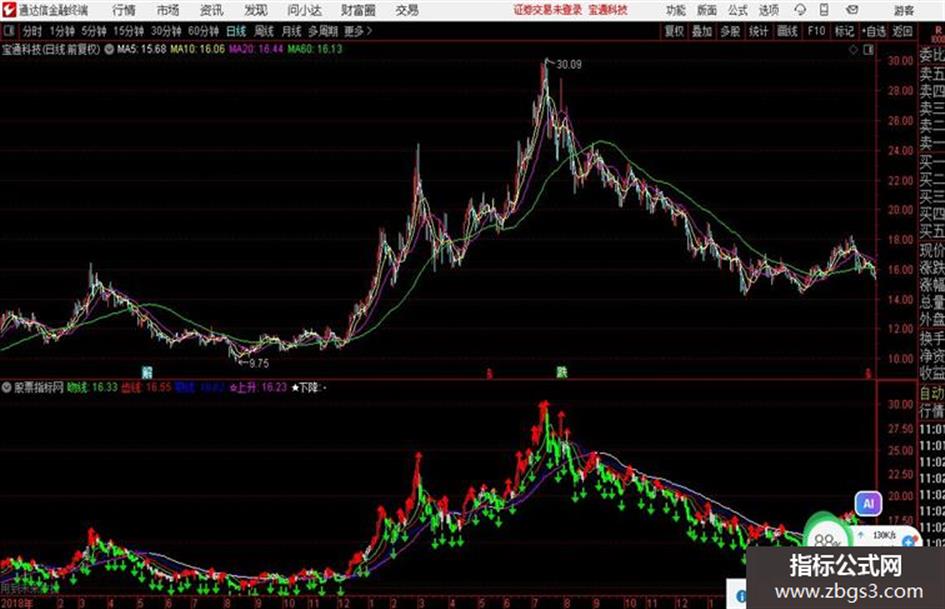945x609 pixels.
Task: Click the ☆上升: 16.23 indicator value
Action: coord(258,387)
